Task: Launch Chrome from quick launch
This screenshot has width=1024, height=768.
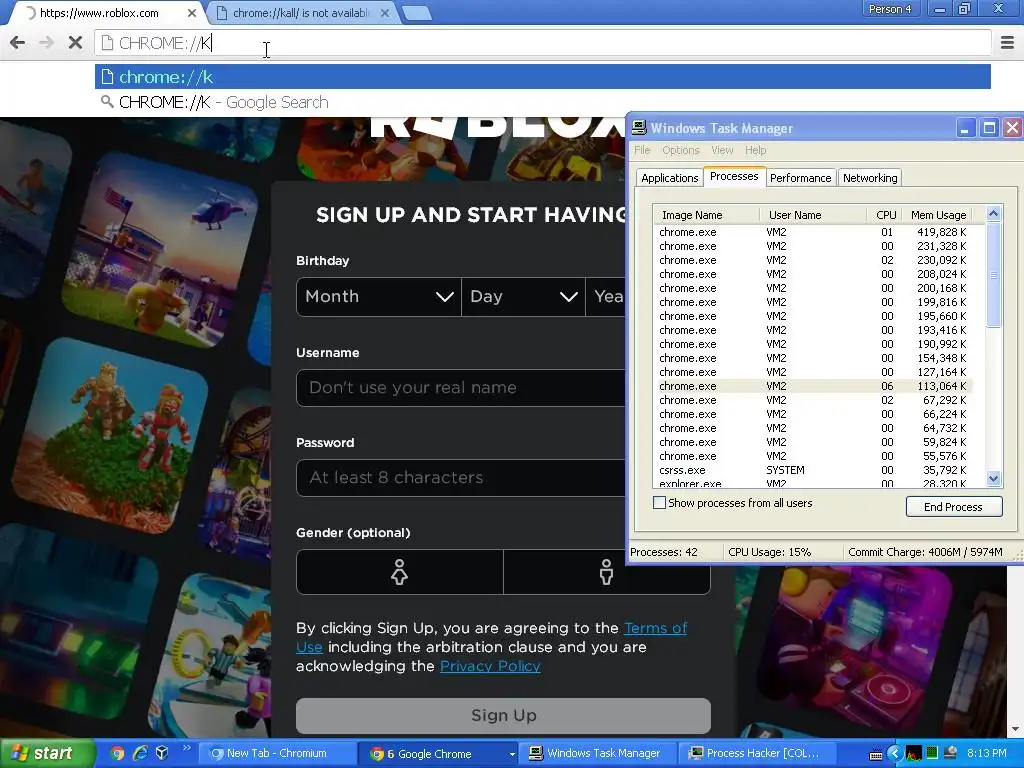Action: point(118,753)
